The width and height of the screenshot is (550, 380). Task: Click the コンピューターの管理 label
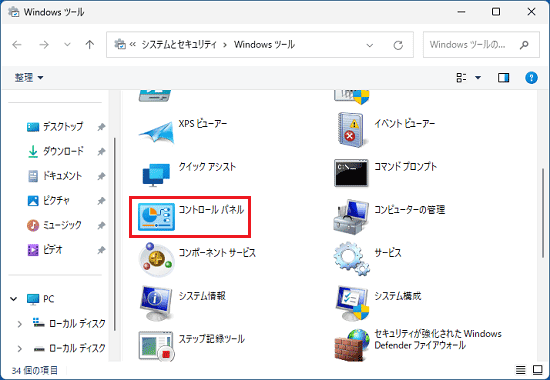tap(409, 209)
